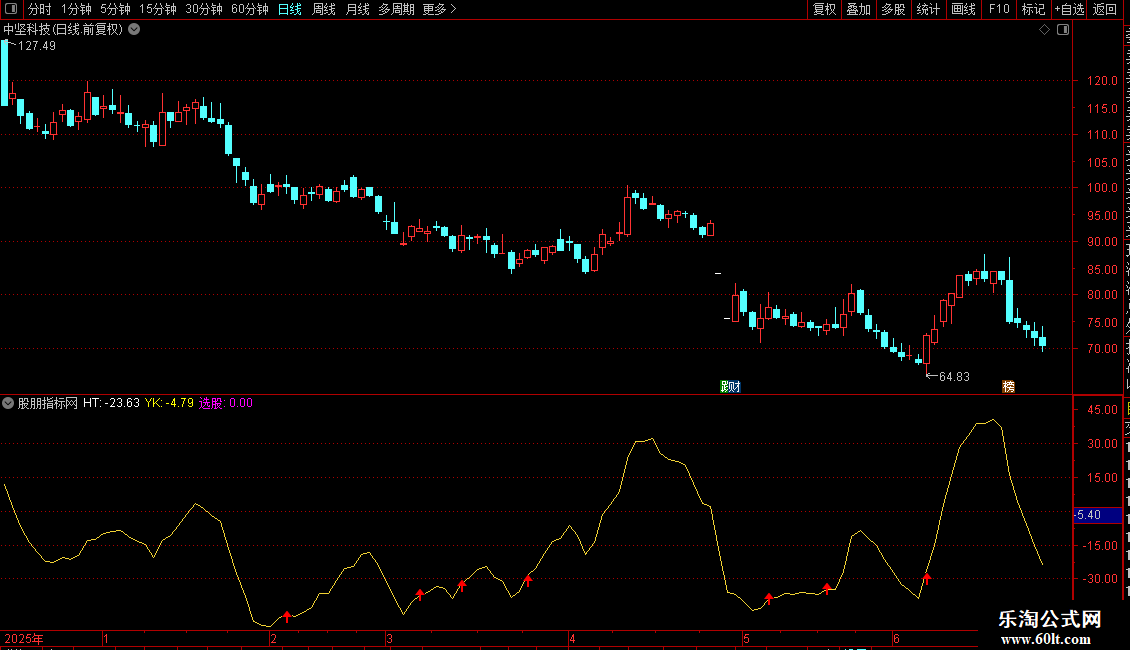Click the 多股 multi-stock button
This screenshot has width=1130, height=650.
click(x=893, y=9)
